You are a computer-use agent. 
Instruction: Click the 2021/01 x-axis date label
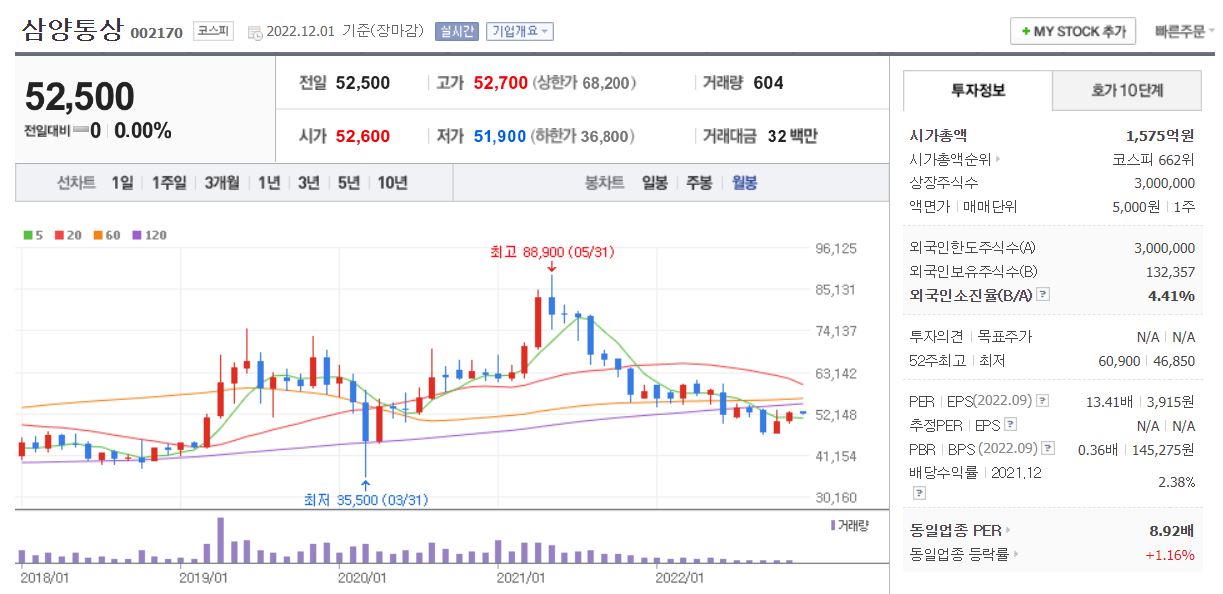point(521,577)
